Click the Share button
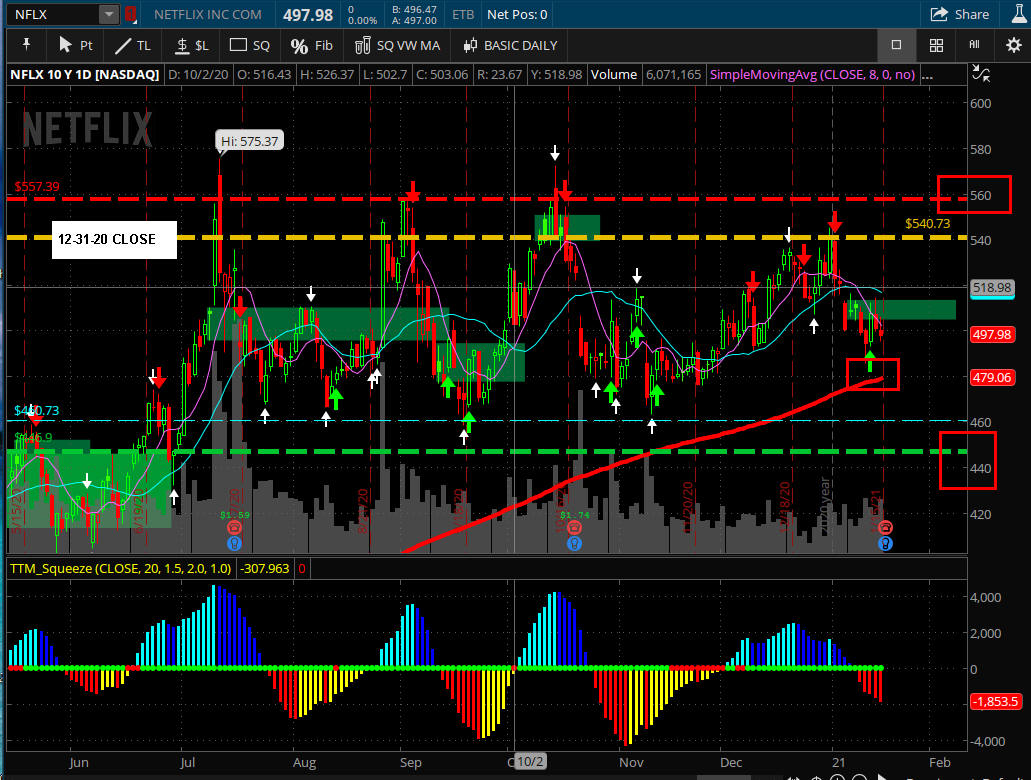Viewport: 1031px width, 780px height. click(x=960, y=14)
